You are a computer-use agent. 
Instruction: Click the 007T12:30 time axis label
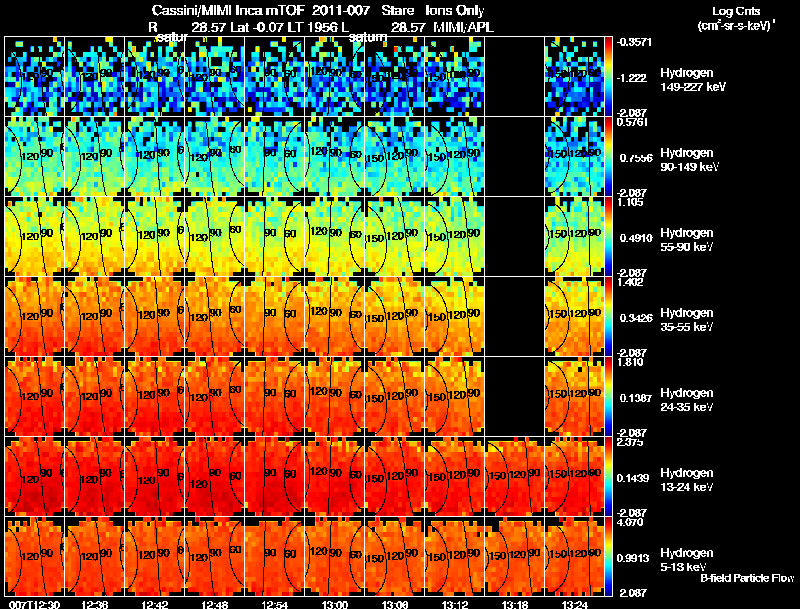[x=35, y=604]
